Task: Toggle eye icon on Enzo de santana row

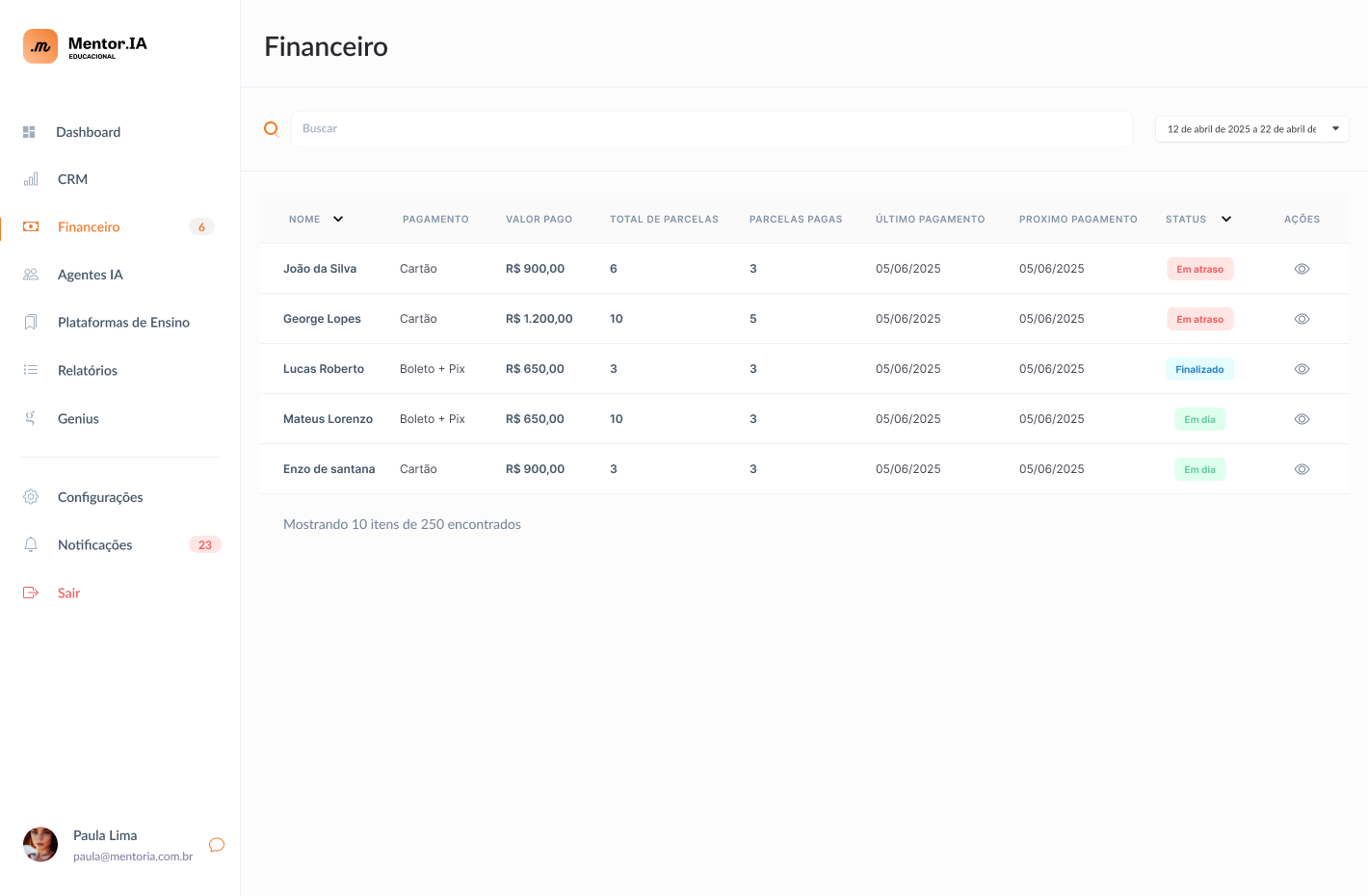Action: point(1302,469)
